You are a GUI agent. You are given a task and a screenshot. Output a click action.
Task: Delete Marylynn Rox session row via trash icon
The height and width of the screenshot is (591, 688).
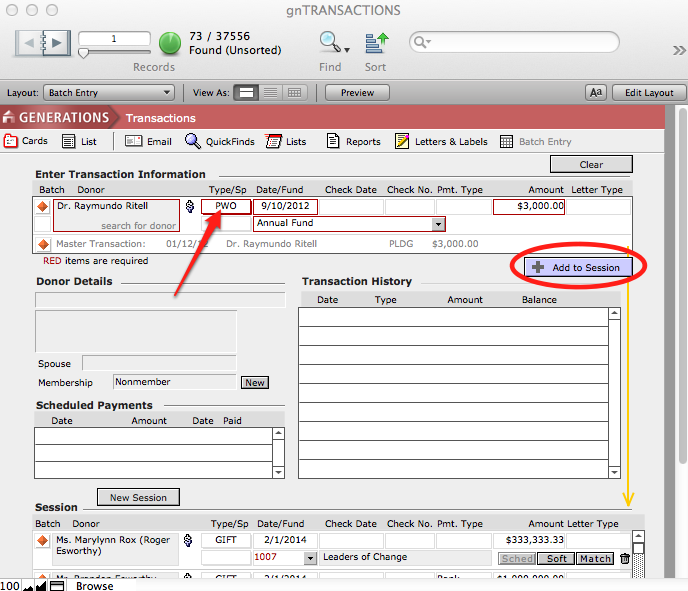pyautogui.click(x=625, y=559)
